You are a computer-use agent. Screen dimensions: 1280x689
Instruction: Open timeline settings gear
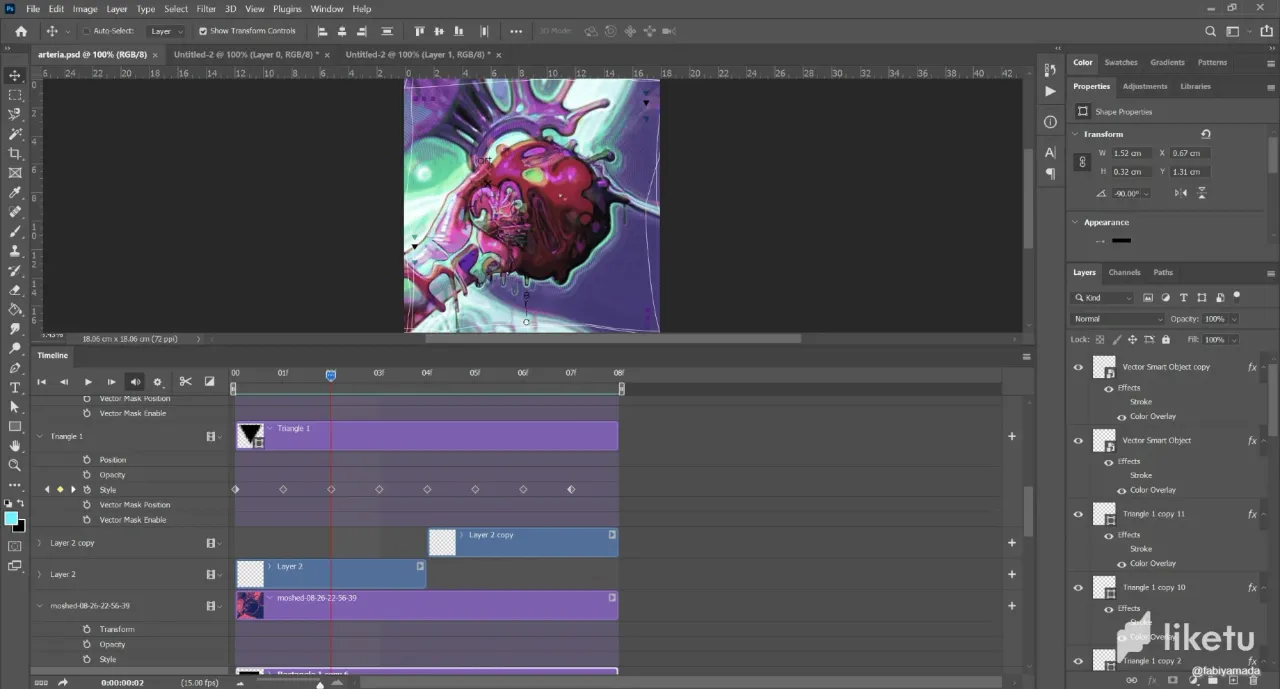(x=157, y=382)
